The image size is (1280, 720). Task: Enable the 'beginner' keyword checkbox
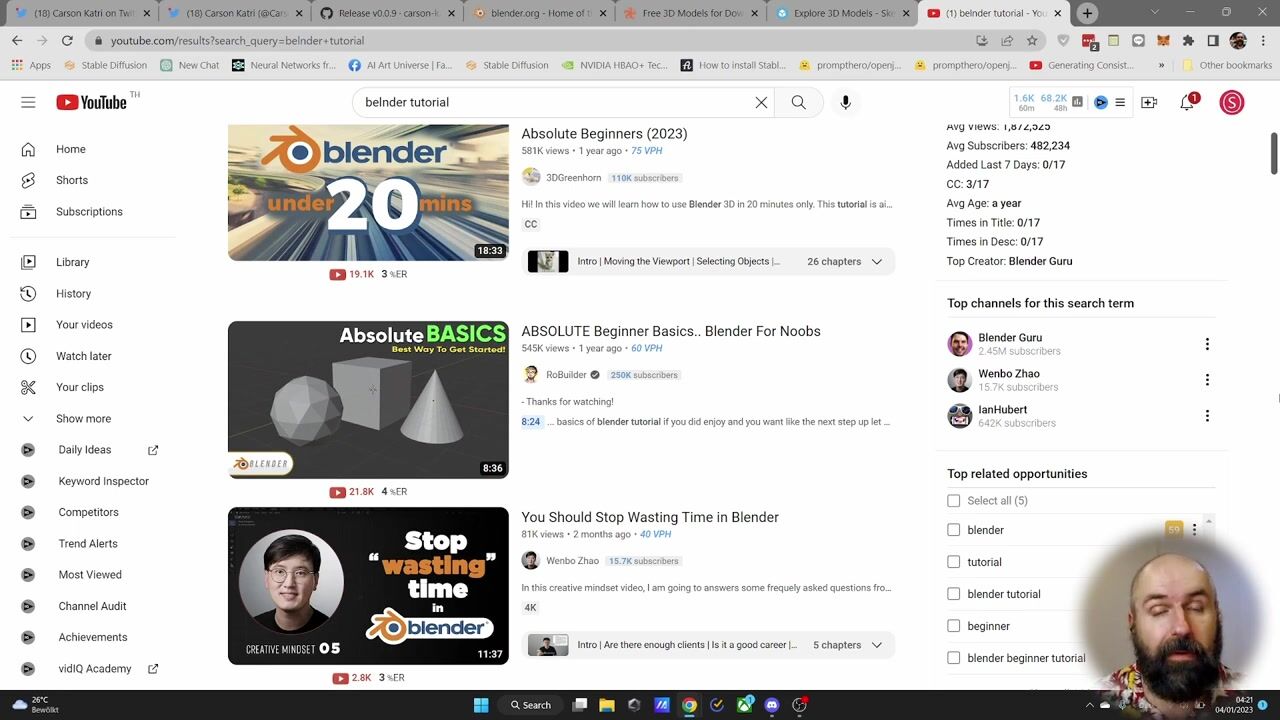point(953,626)
